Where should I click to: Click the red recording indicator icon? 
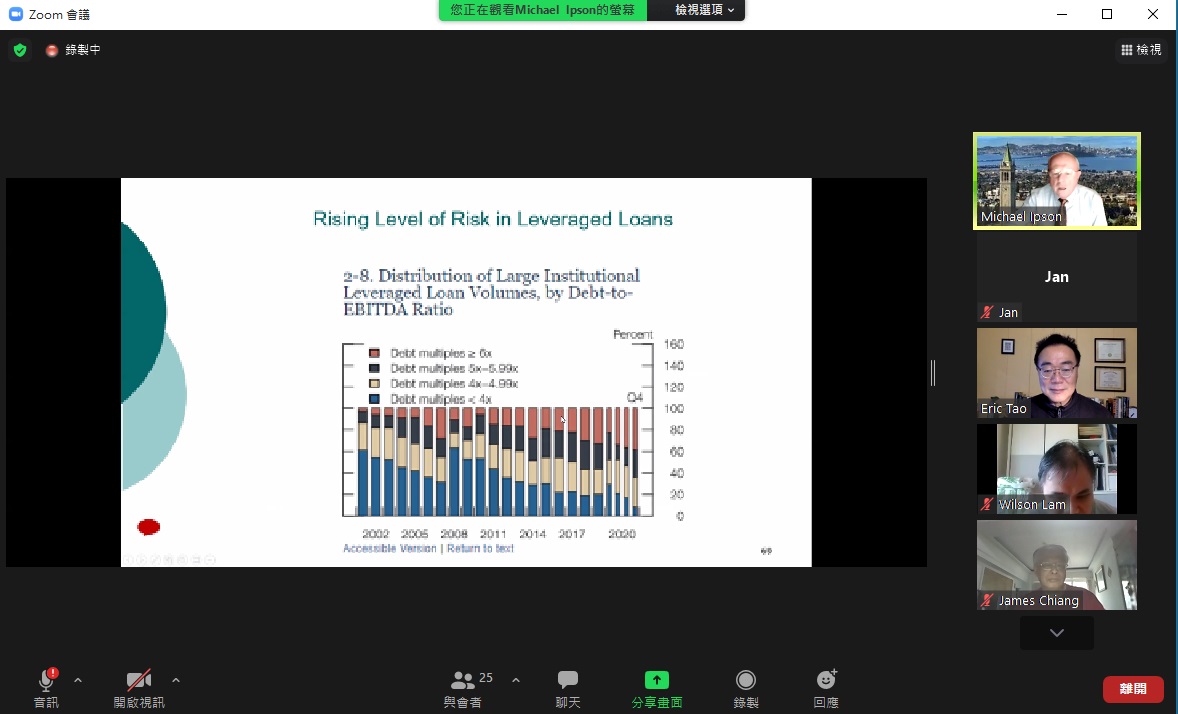pos(52,50)
